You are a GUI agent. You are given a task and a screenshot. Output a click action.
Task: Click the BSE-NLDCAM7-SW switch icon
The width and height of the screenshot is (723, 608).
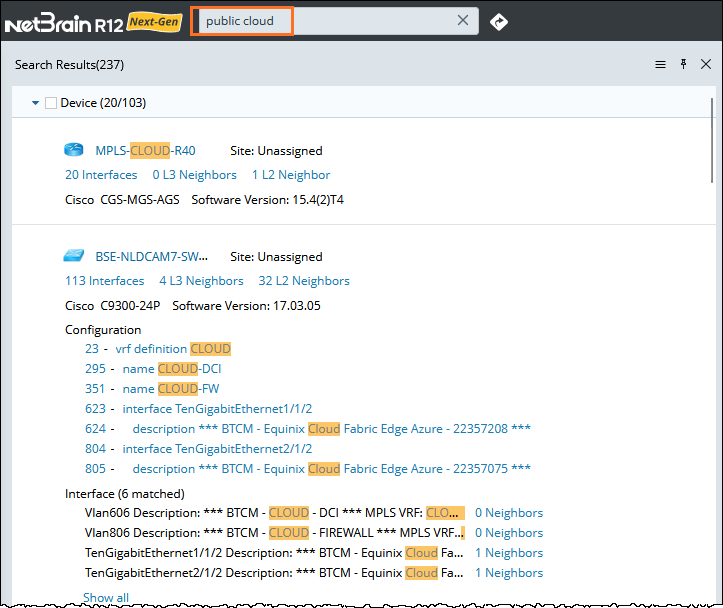[73, 255]
